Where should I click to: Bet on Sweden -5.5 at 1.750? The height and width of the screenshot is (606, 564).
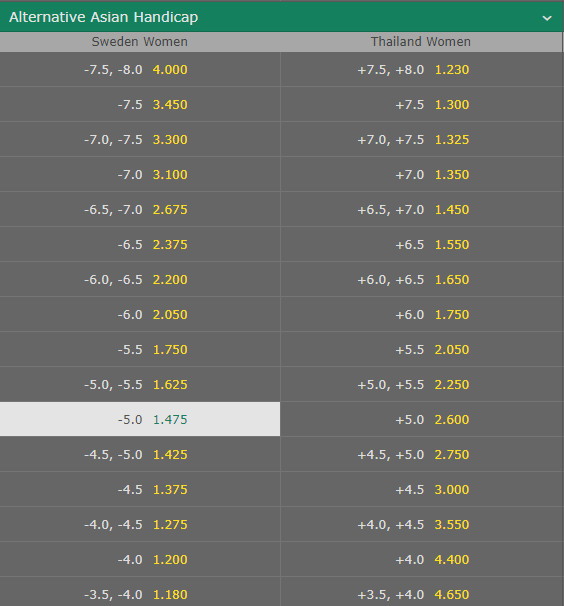coord(140,349)
